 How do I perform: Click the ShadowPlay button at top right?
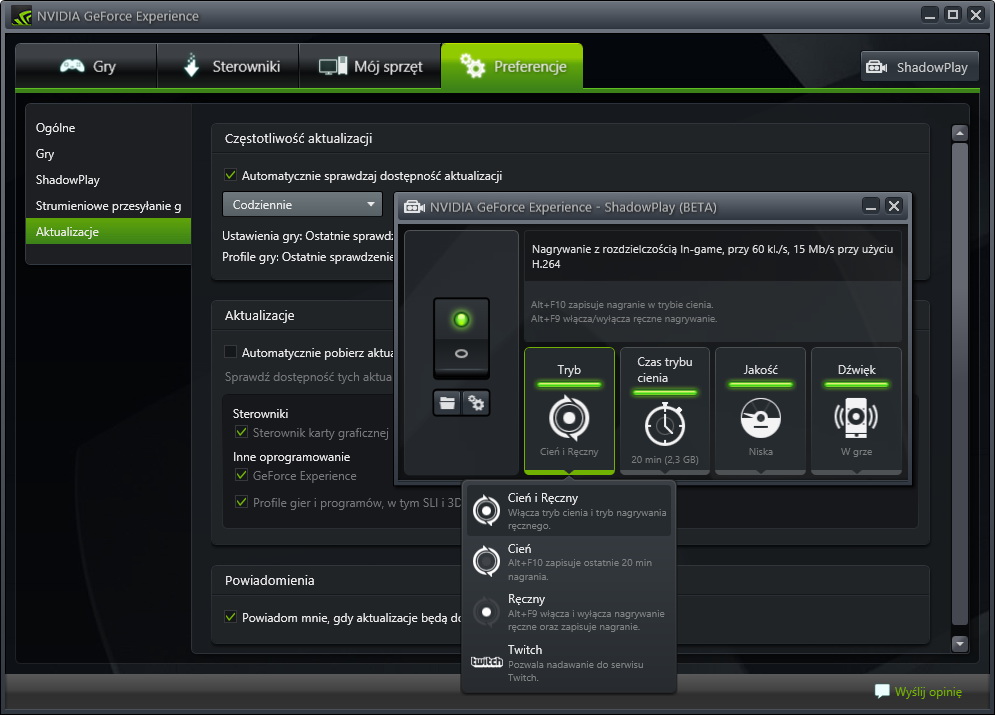pyautogui.click(x=919, y=67)
